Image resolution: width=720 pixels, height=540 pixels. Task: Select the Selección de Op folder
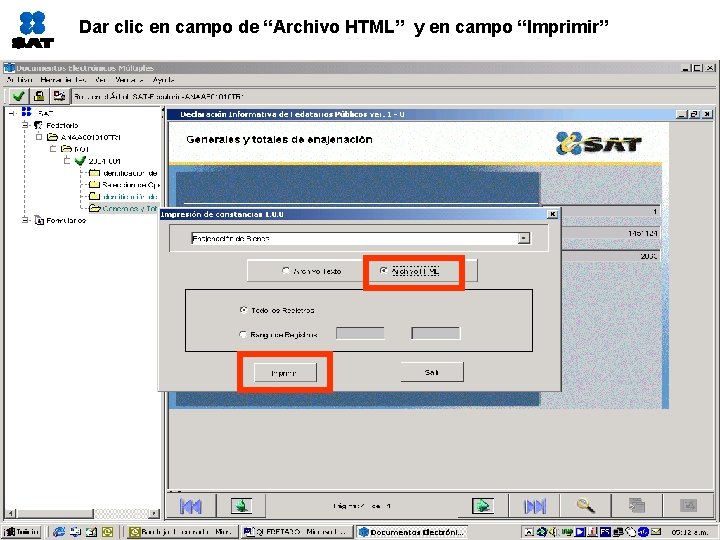(124, 185)
